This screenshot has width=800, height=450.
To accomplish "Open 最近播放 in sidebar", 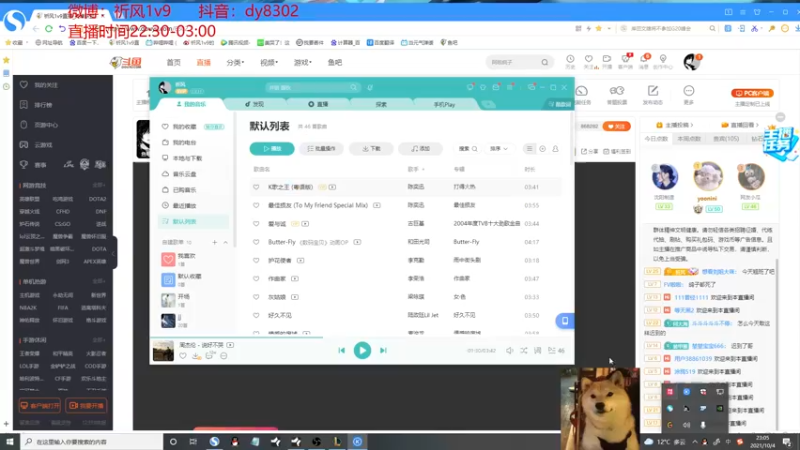I will coord(184,206).
